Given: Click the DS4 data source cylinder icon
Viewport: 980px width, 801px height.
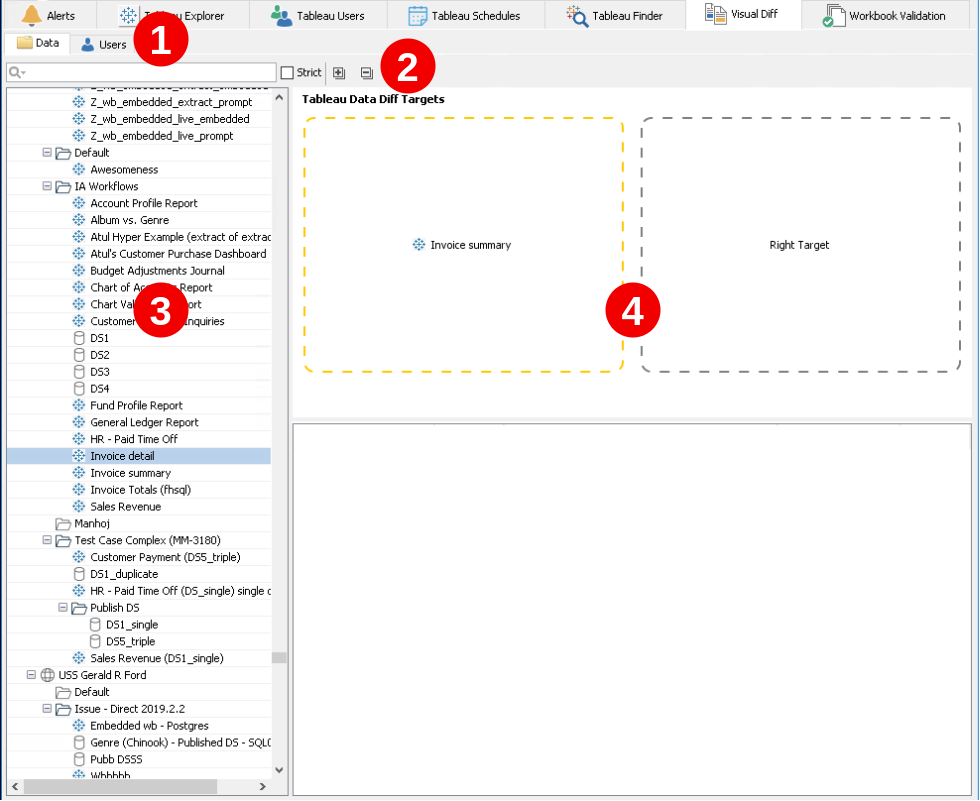Looking at the screenshot, I should [79, 389].
